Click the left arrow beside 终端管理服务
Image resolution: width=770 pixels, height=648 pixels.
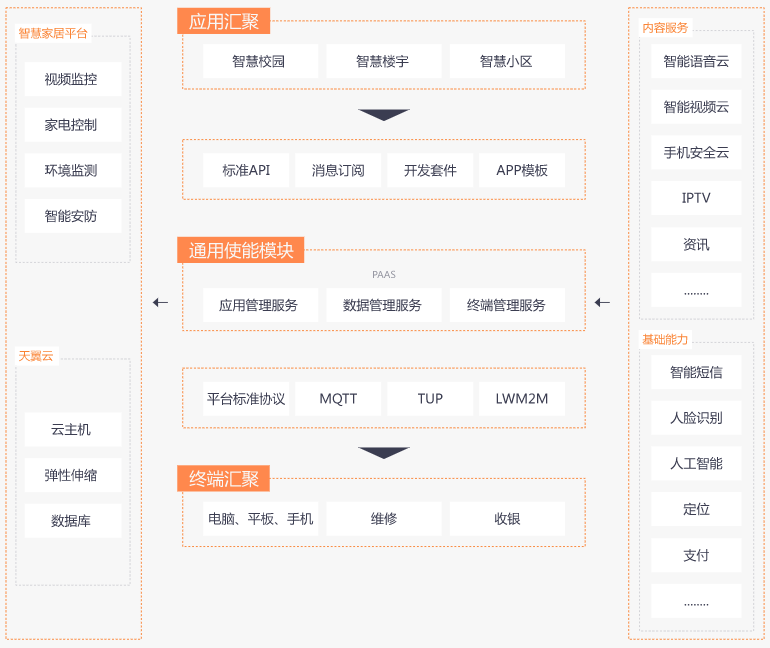(602, 302)
